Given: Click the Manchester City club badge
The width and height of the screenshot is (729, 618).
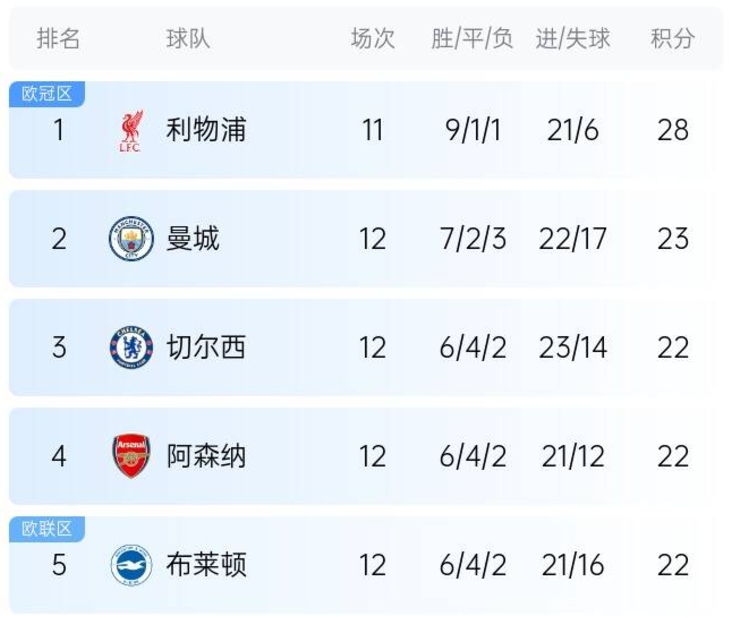Looking at the screenshot, I should click(x=131, y=239).
